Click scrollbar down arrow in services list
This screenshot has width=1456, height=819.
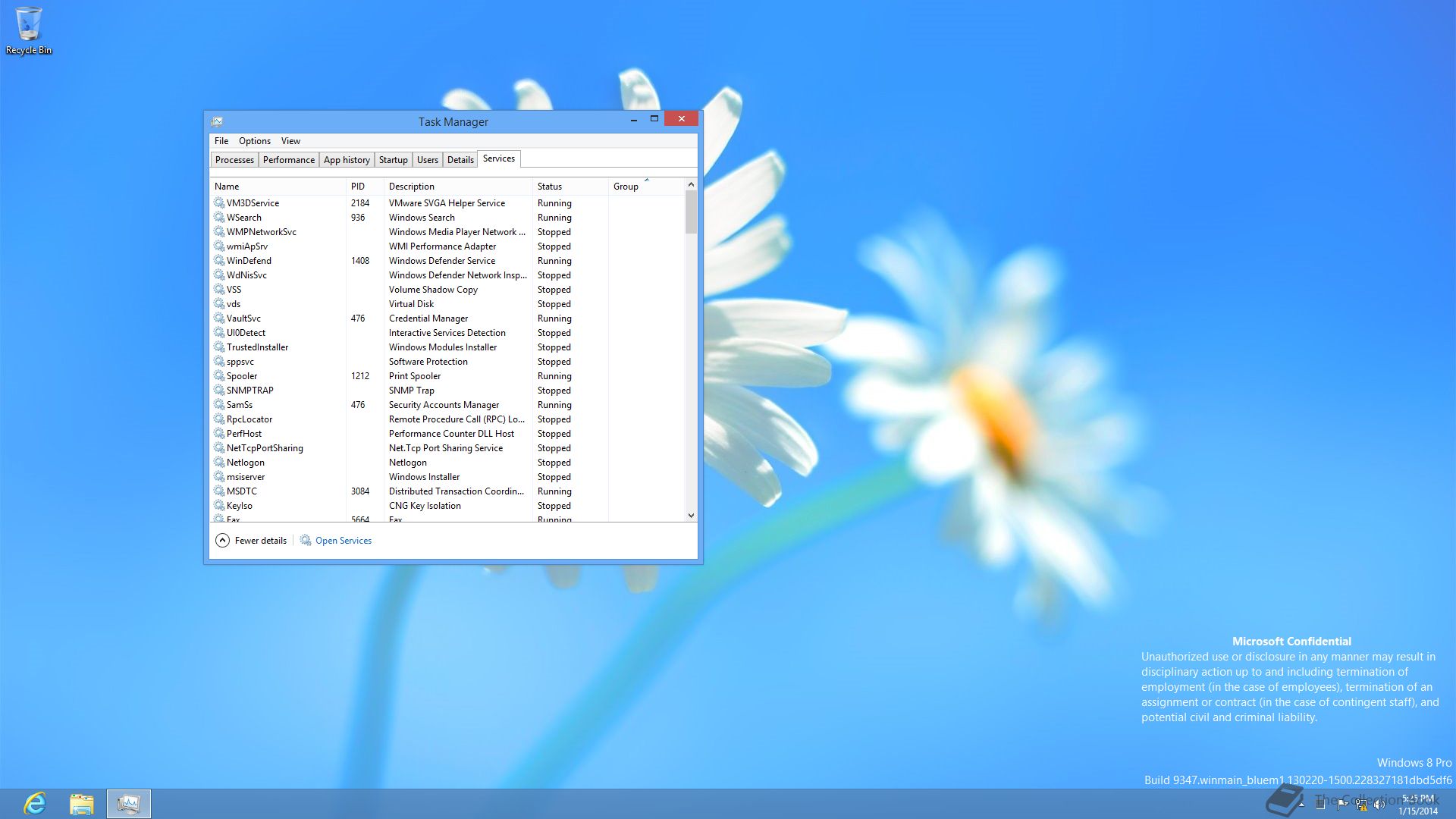point(691,516)
